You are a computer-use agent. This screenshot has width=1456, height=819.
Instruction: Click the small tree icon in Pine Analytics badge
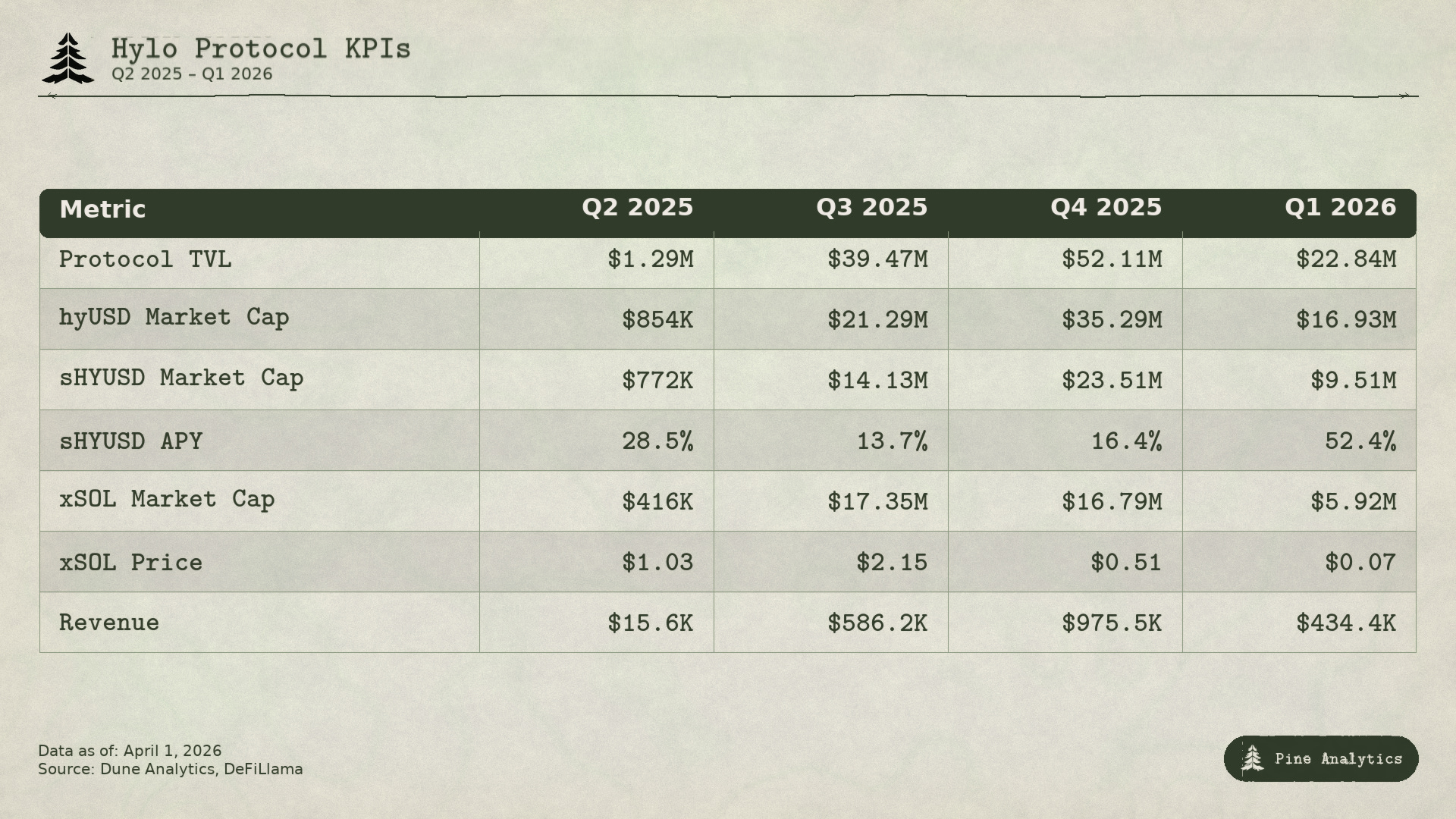[1252, 758]
